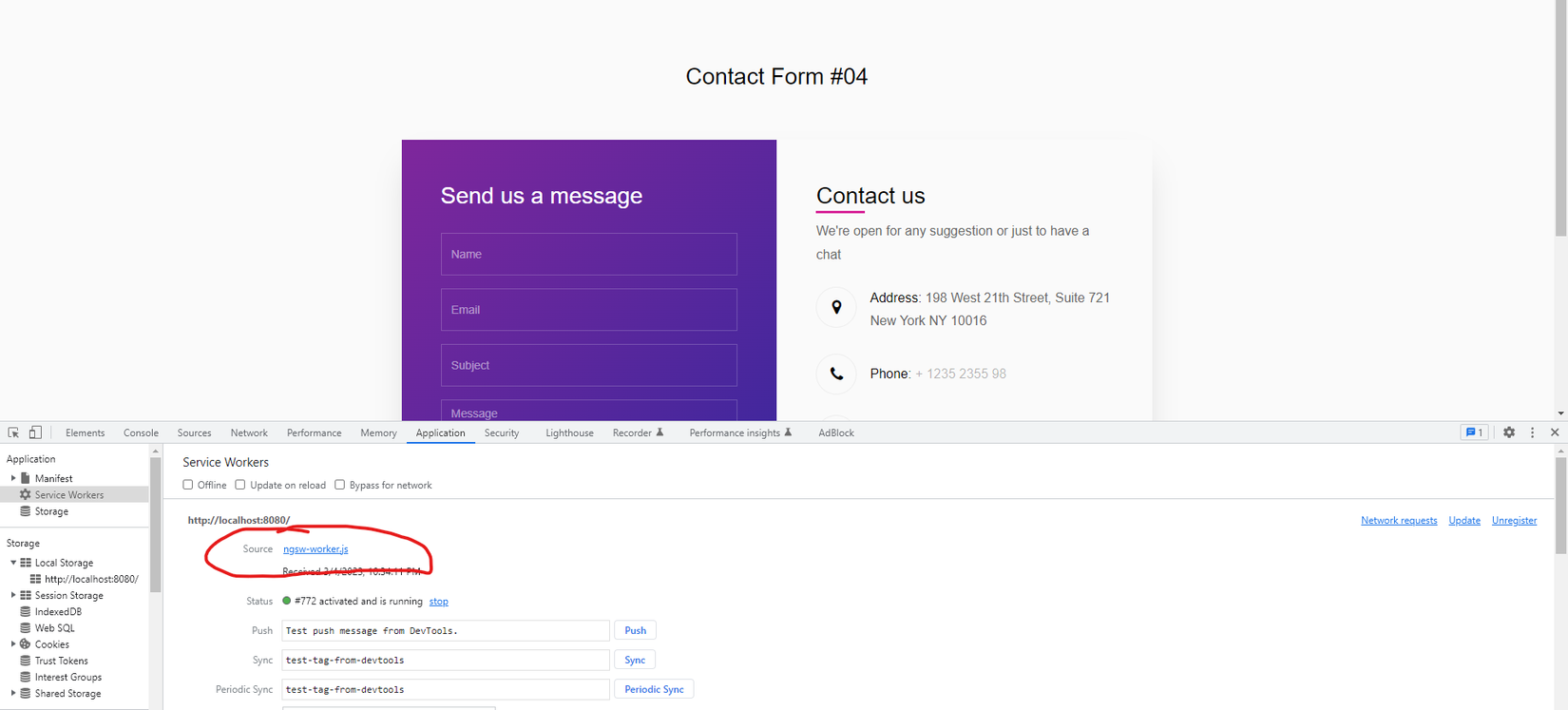Click the Shared Storage database icon
The width and height of the screenshot is (1568, 710).
(26, 693)
